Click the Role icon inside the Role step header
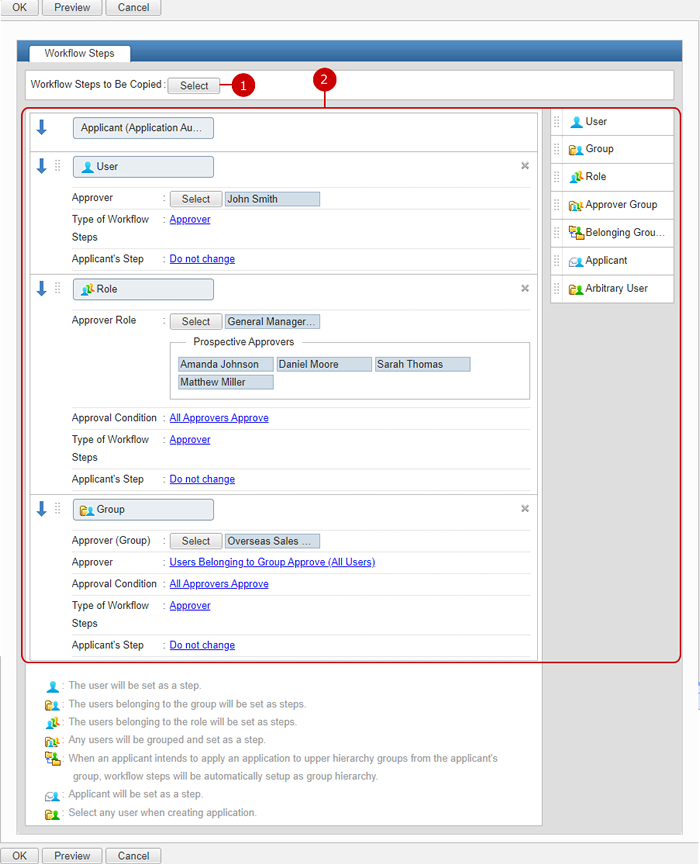Image resolution: width=700 pixels, height=864 pixels. pyautogui.click(x=87, y=289)
